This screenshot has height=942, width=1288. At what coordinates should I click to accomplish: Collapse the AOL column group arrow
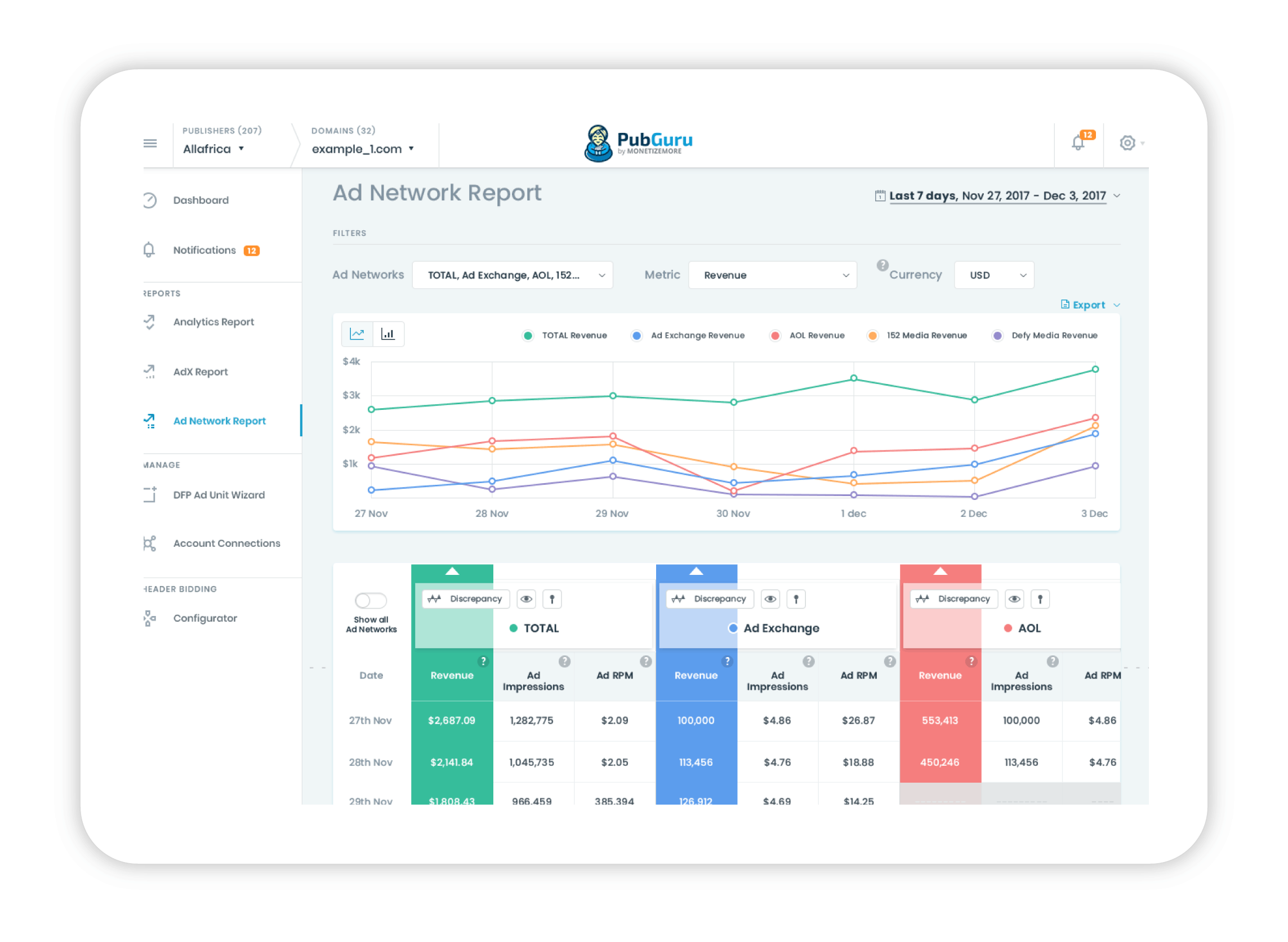click(x=941, y=572)
